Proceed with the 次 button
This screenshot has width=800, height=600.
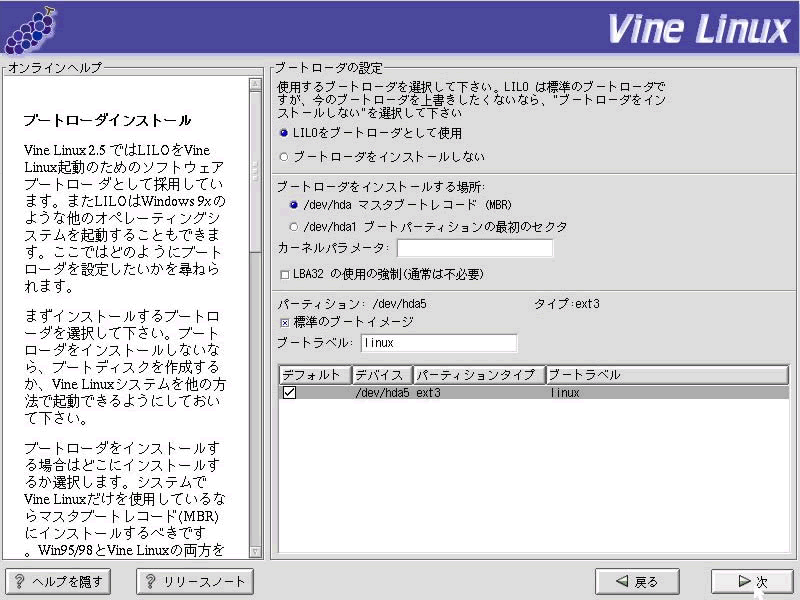752,582
